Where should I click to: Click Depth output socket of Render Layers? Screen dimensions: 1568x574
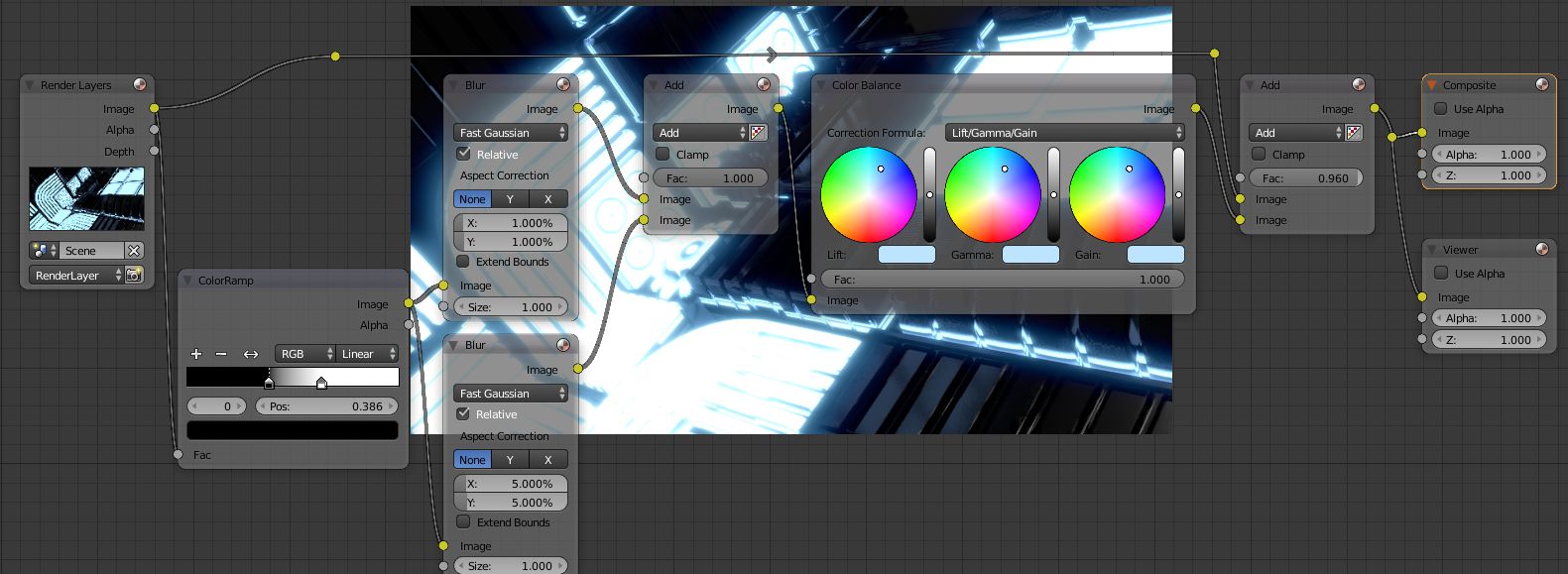coord(154,151)
